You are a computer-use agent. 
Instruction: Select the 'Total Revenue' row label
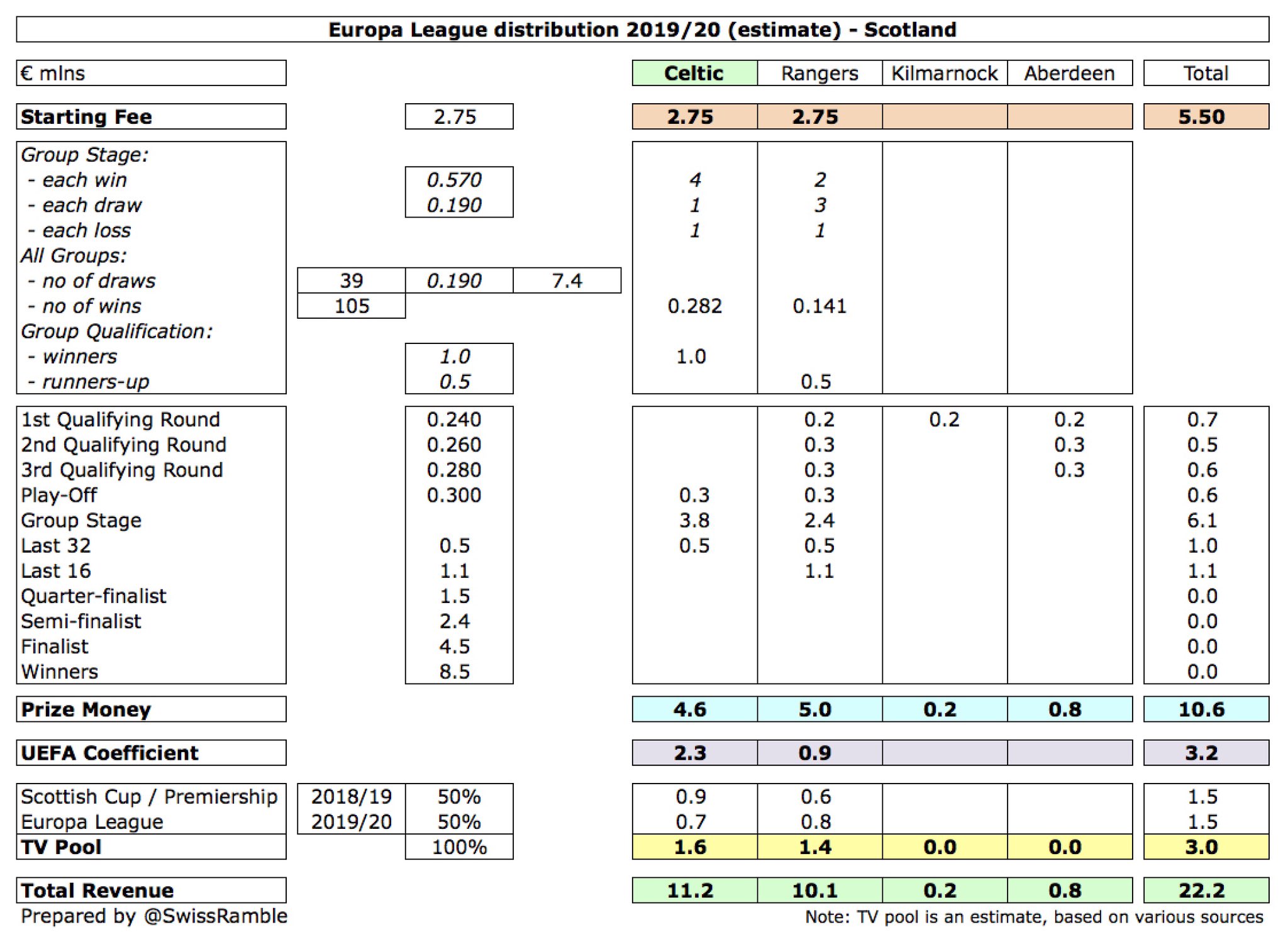151,890
